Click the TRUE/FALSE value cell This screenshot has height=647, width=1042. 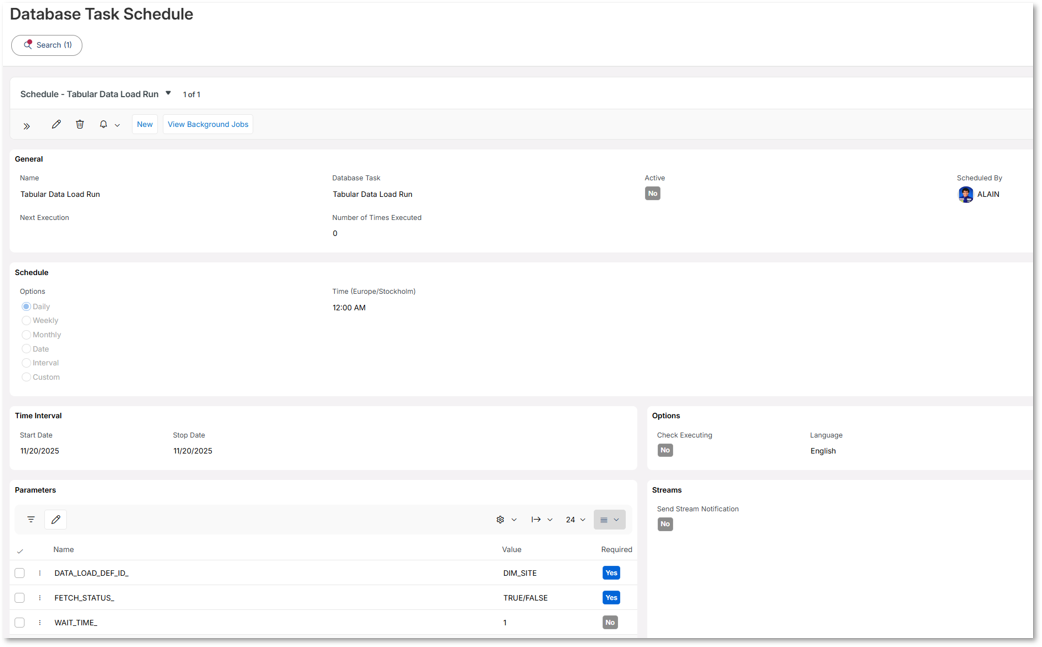[526, 598]
